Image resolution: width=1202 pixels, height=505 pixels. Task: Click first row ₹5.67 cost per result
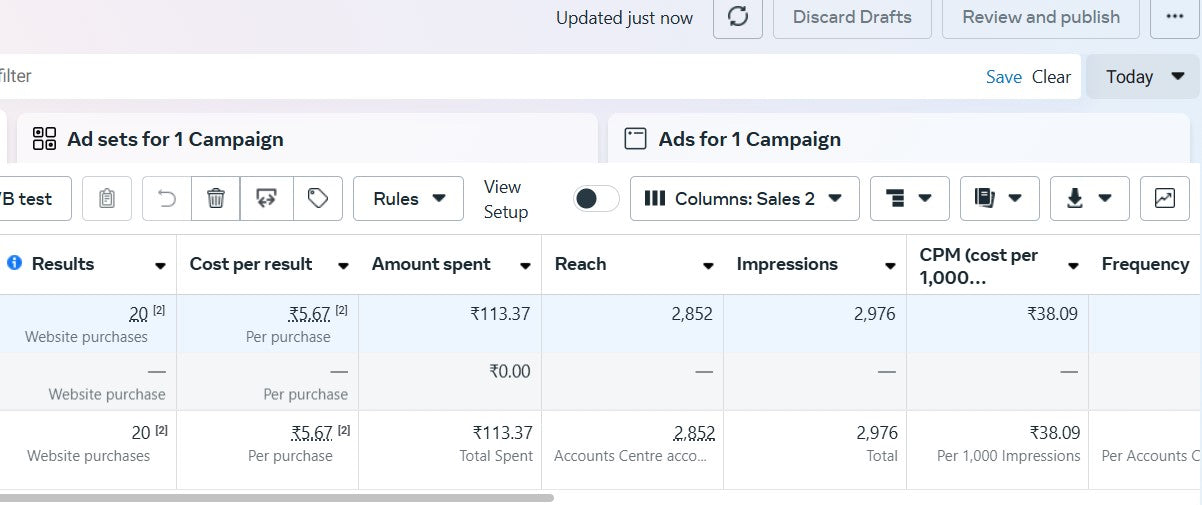click(309, 314)
